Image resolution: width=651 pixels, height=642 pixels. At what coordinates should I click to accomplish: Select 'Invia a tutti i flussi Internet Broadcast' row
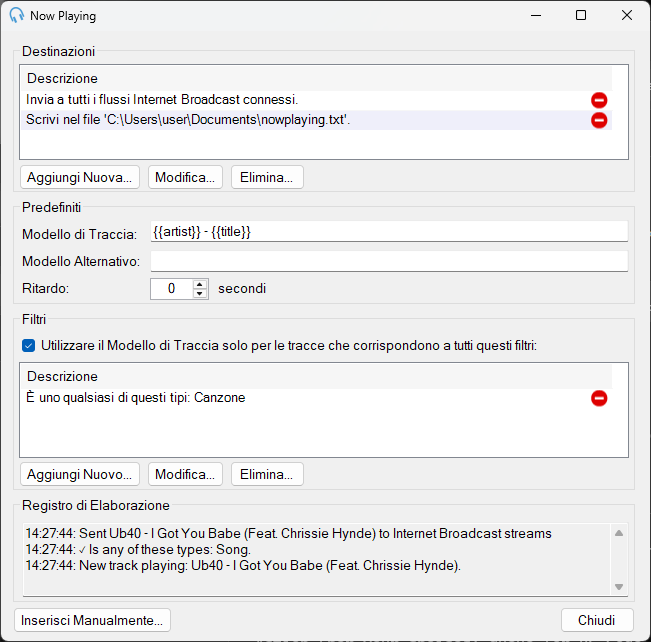(316, 100)
